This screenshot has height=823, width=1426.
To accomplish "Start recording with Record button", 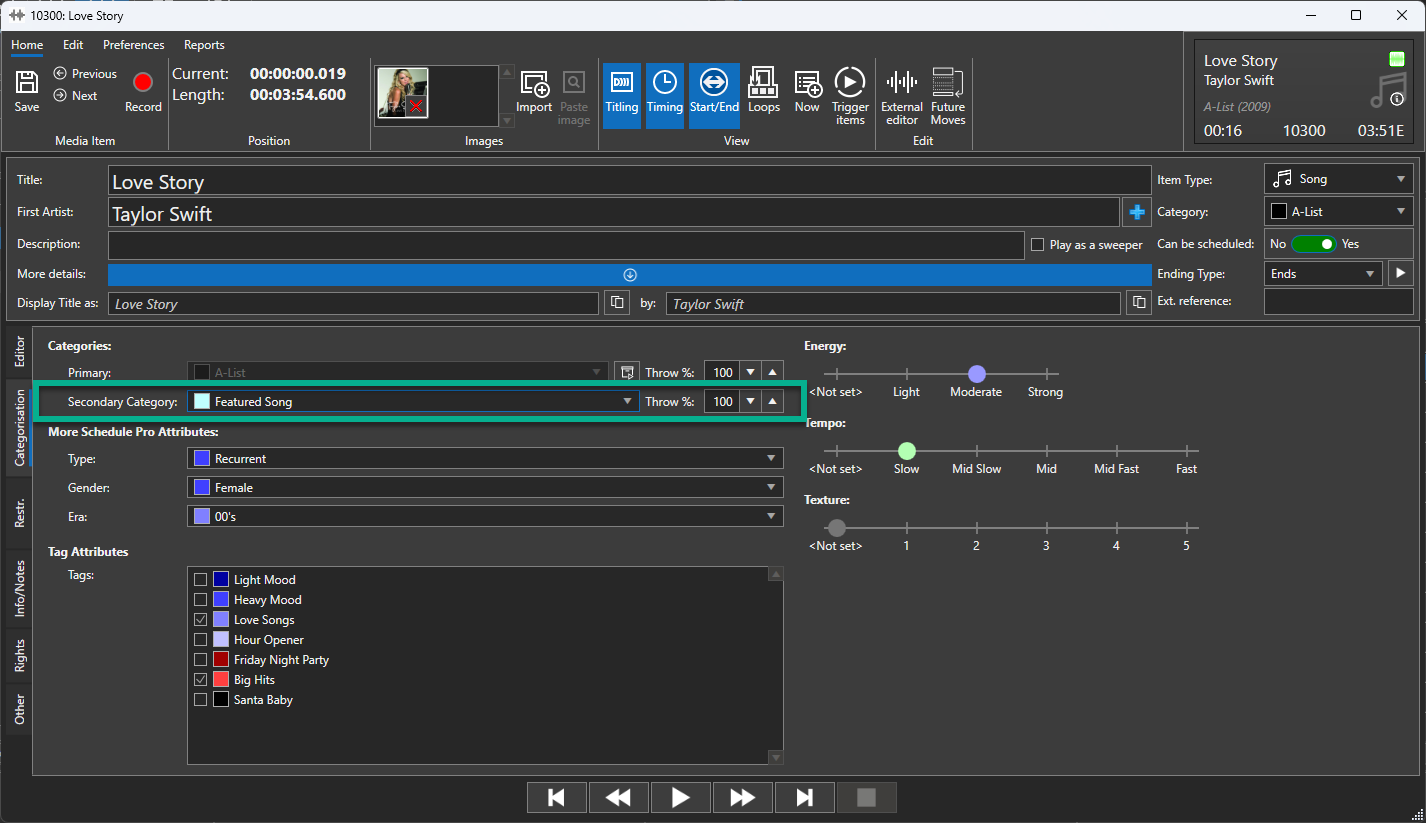I will click(x=143, y=91).
